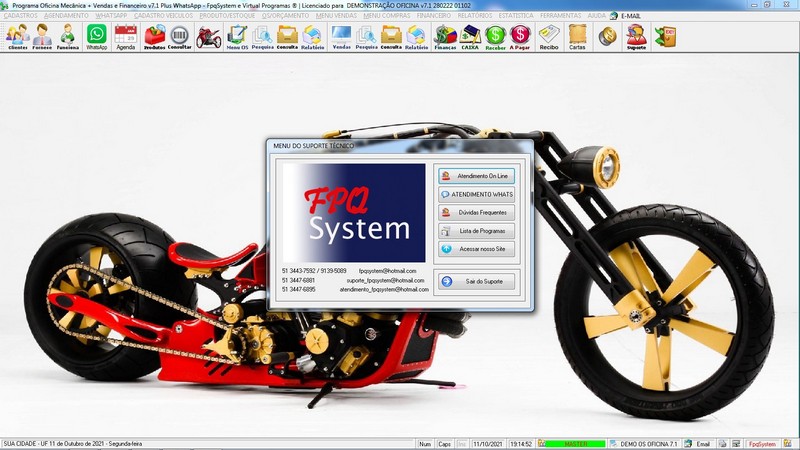This screenshot has width=800, height=450.
Task: Open the AJUDA menu
Action: (x=596, y=16)
